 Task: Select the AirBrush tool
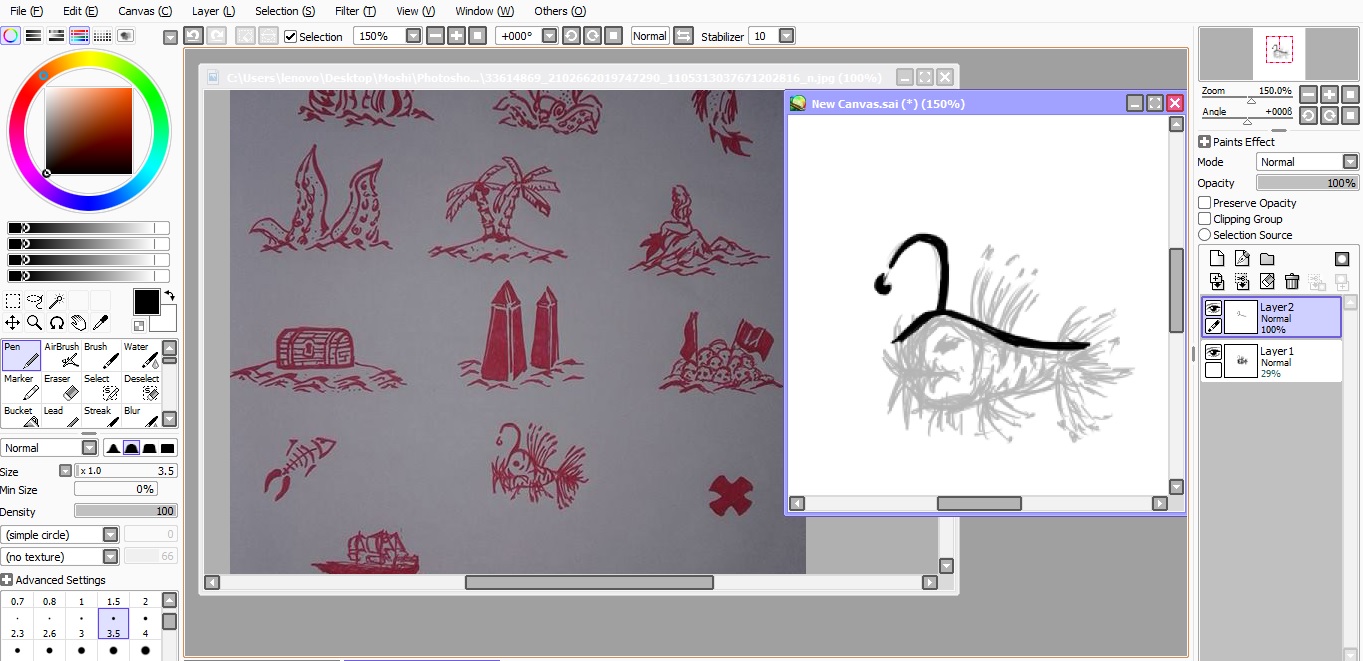pos(62,355)
